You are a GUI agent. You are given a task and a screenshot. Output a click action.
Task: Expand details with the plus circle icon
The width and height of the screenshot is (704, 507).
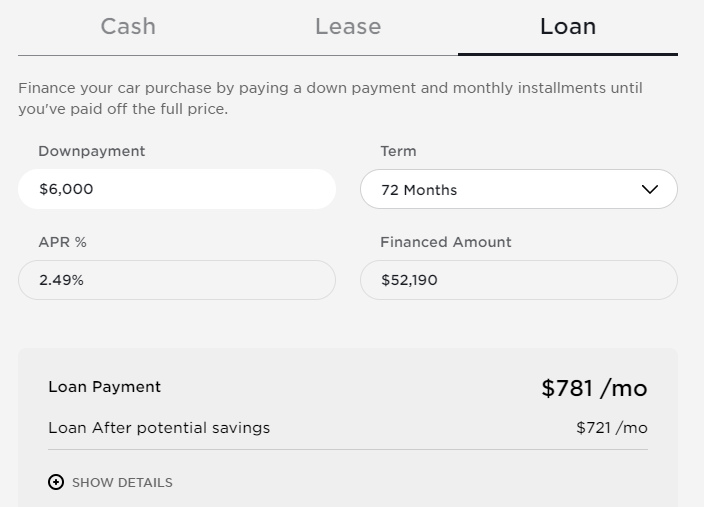coord(56,482)
